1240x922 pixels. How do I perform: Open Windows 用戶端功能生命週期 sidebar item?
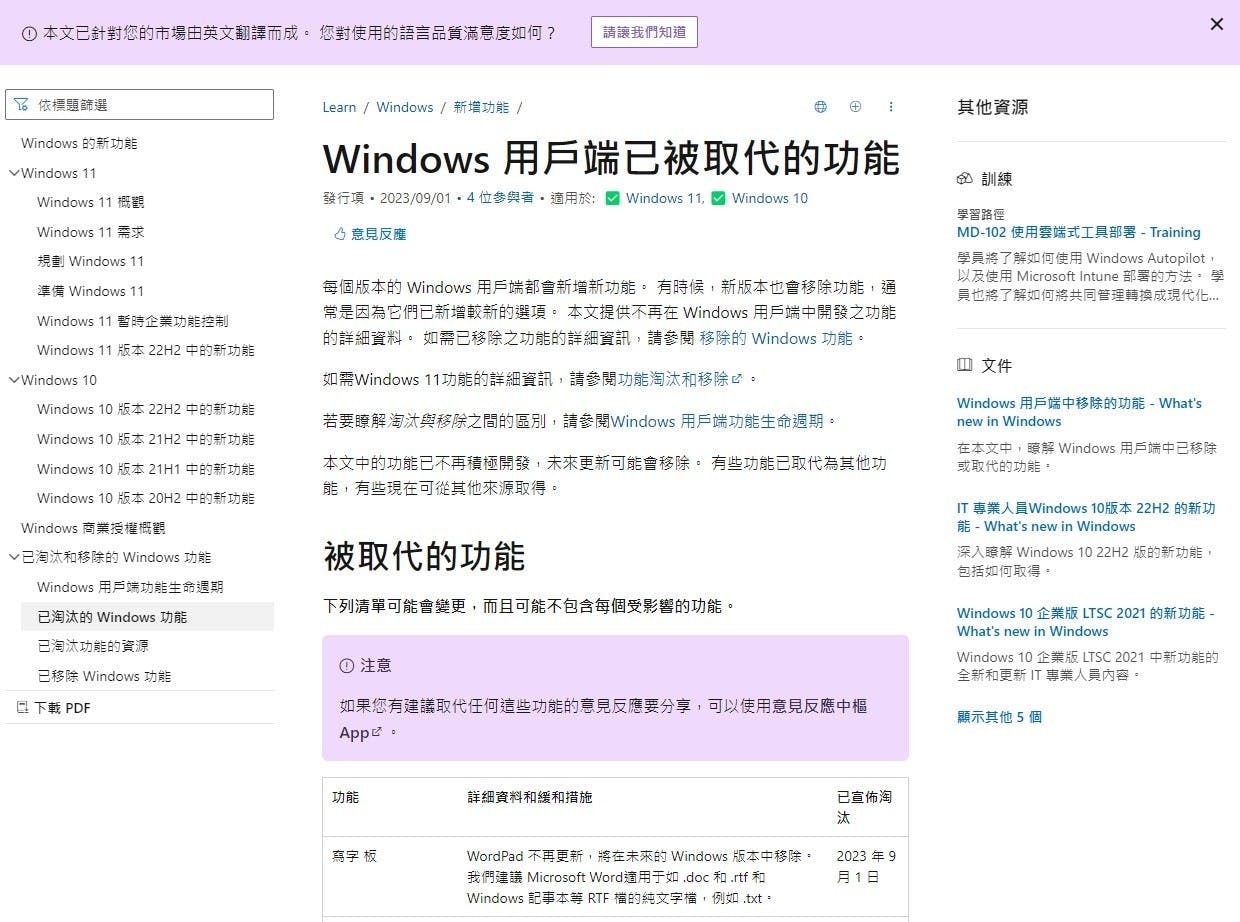point(130,587)
